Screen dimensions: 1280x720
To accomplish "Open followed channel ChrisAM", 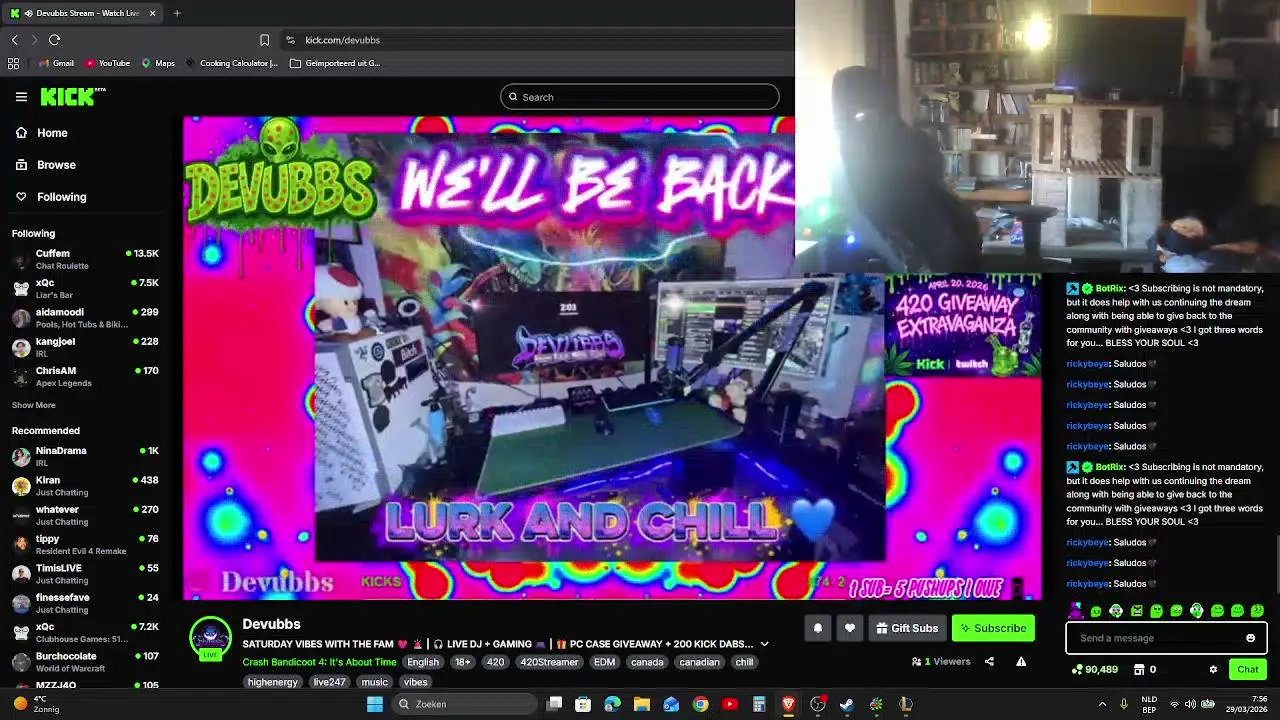I will pos(85,376).
